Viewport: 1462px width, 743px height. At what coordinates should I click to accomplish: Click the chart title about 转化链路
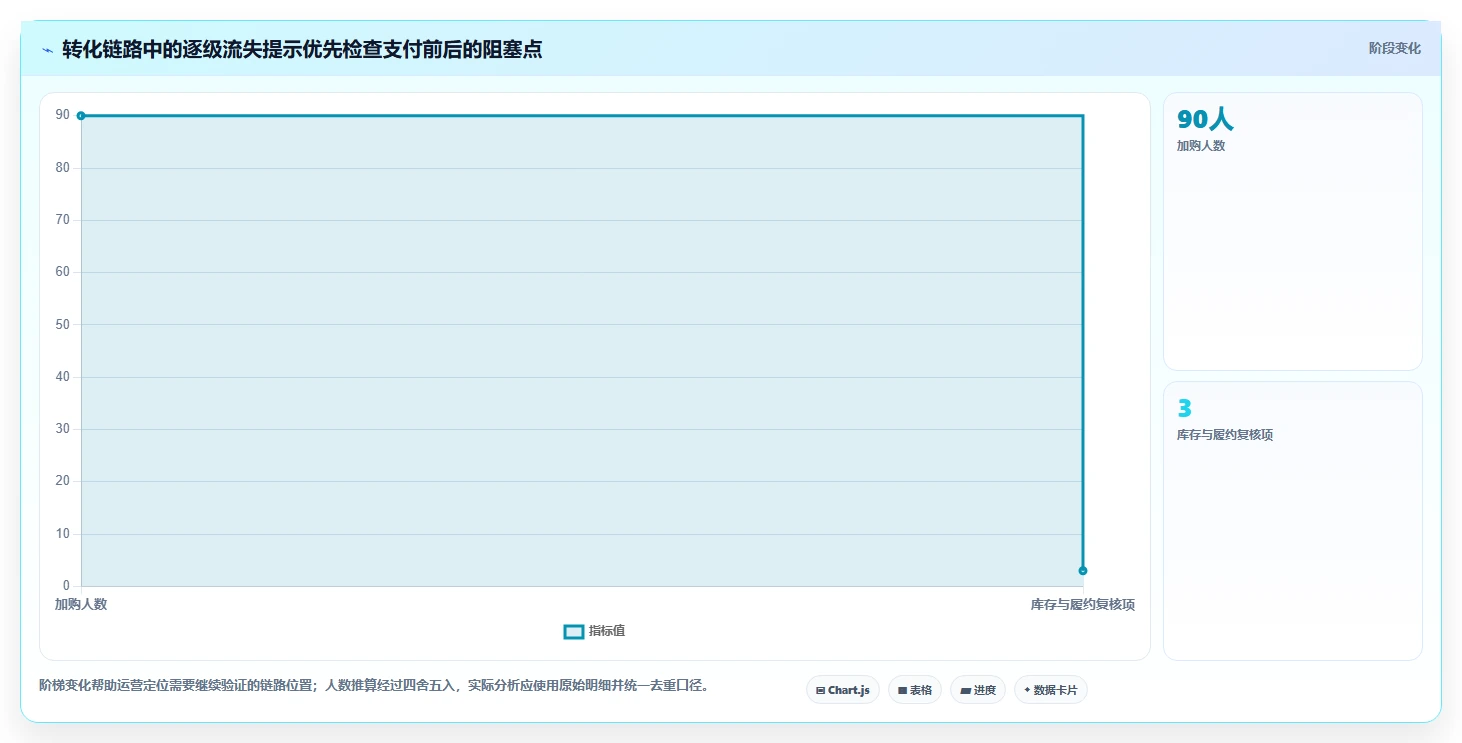tap(302, 49)
